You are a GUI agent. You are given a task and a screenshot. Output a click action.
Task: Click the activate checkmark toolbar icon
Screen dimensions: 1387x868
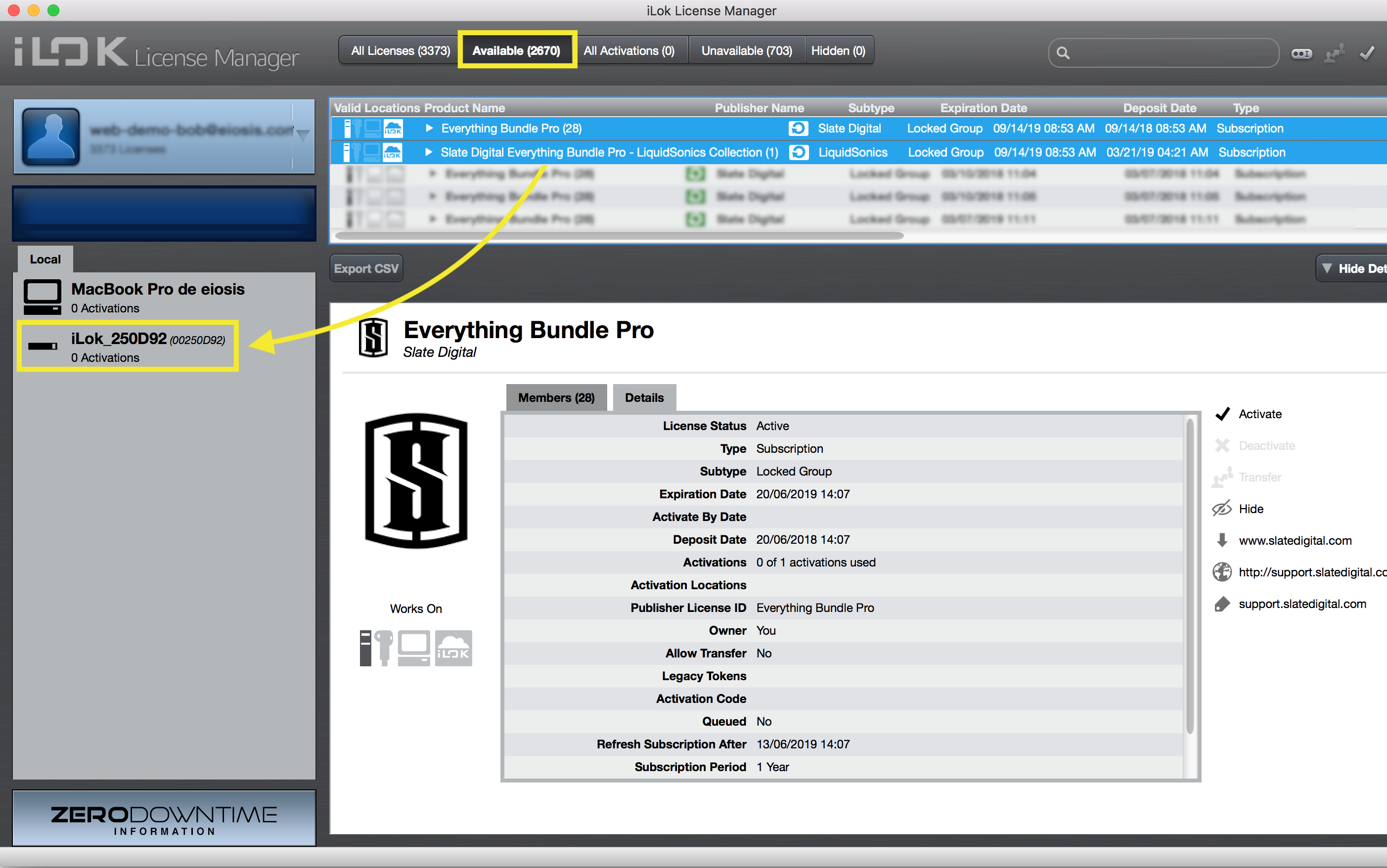(x=1367, y=53)
